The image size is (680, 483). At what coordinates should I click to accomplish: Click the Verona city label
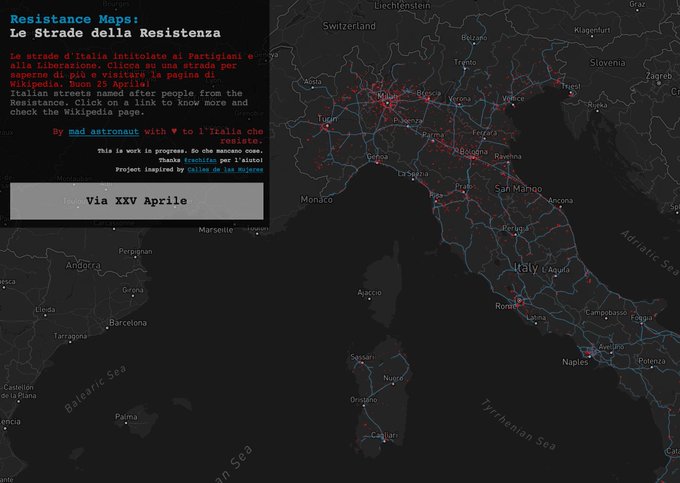click(x=459, y=99)
